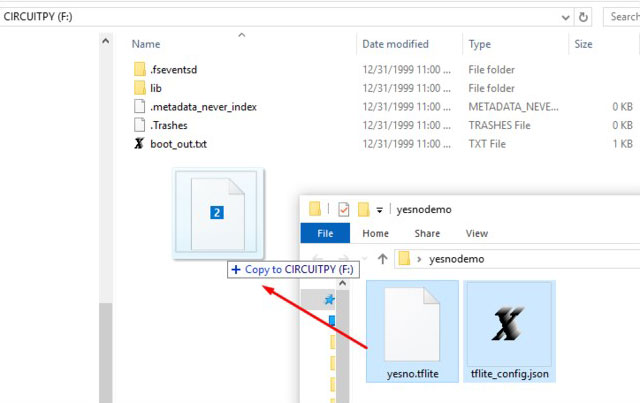Open the Share ribbon tab
Screen dimensions: 640x403
(427, 233)
